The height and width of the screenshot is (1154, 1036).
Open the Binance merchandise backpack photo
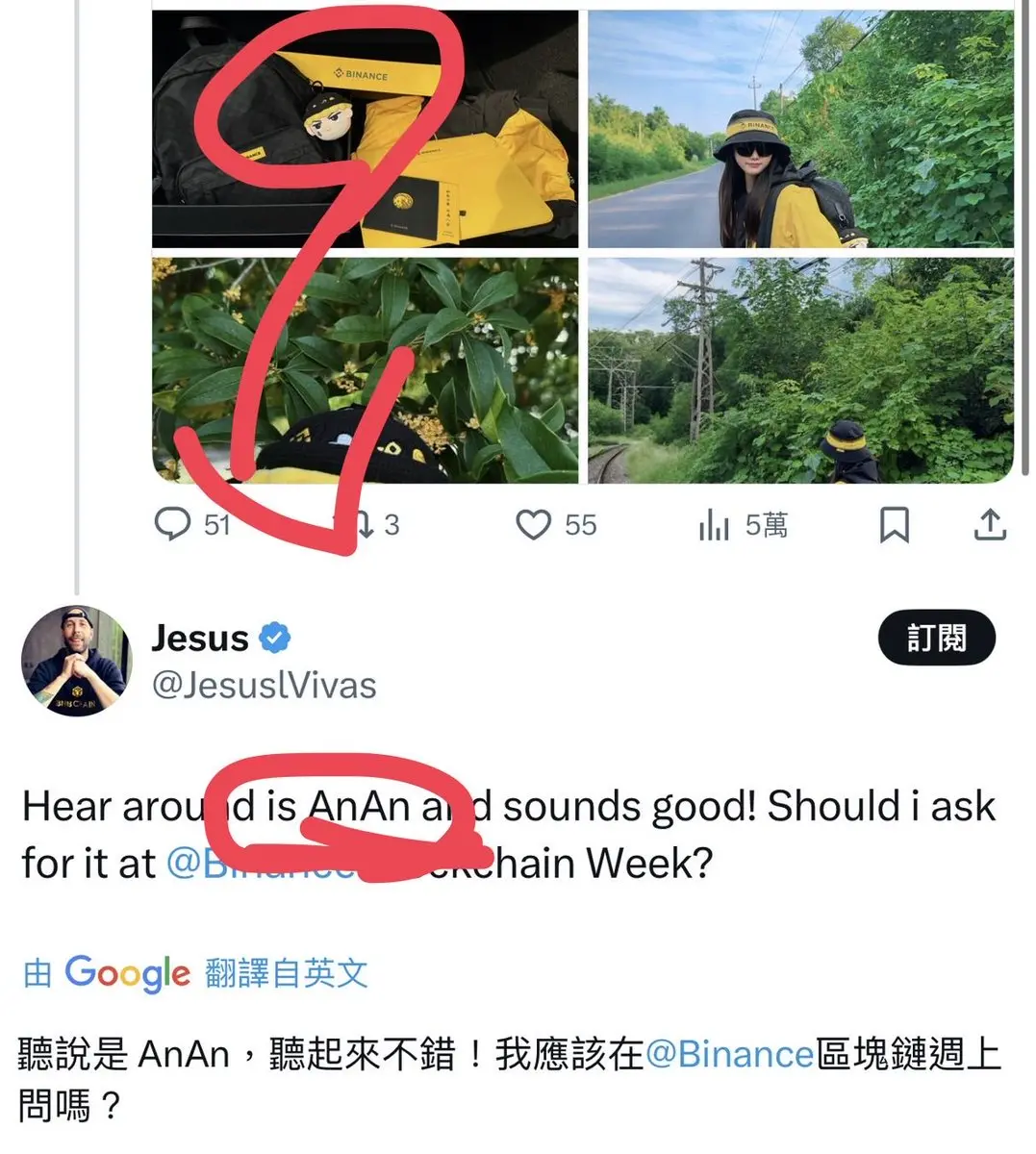tap(366, 129)
